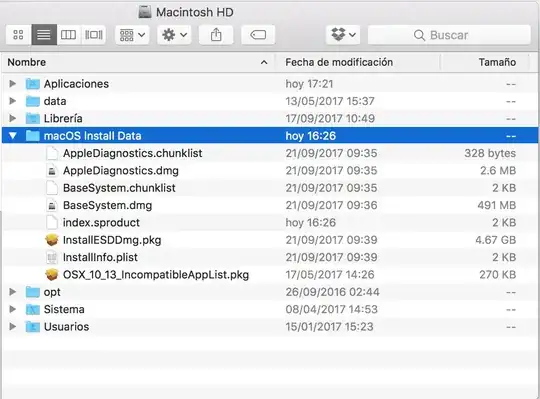Switch to Cover Flow view
This screenshot has width=540, height=399.
(94, 35)
